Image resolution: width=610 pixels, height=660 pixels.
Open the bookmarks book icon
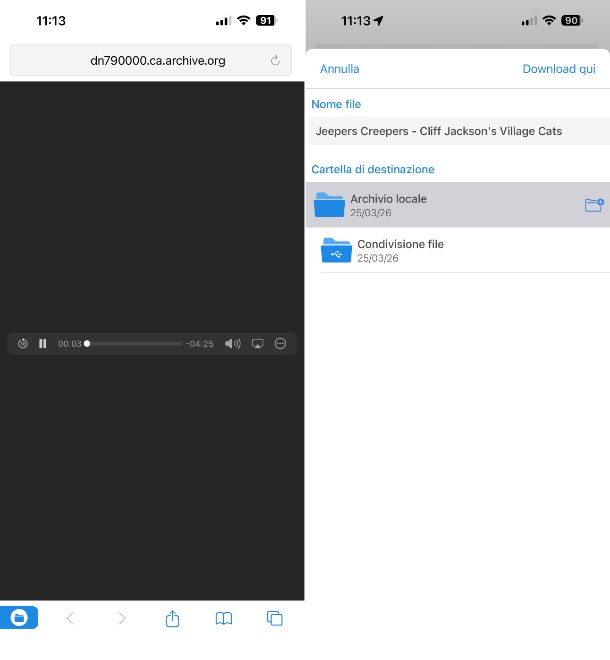224,618
